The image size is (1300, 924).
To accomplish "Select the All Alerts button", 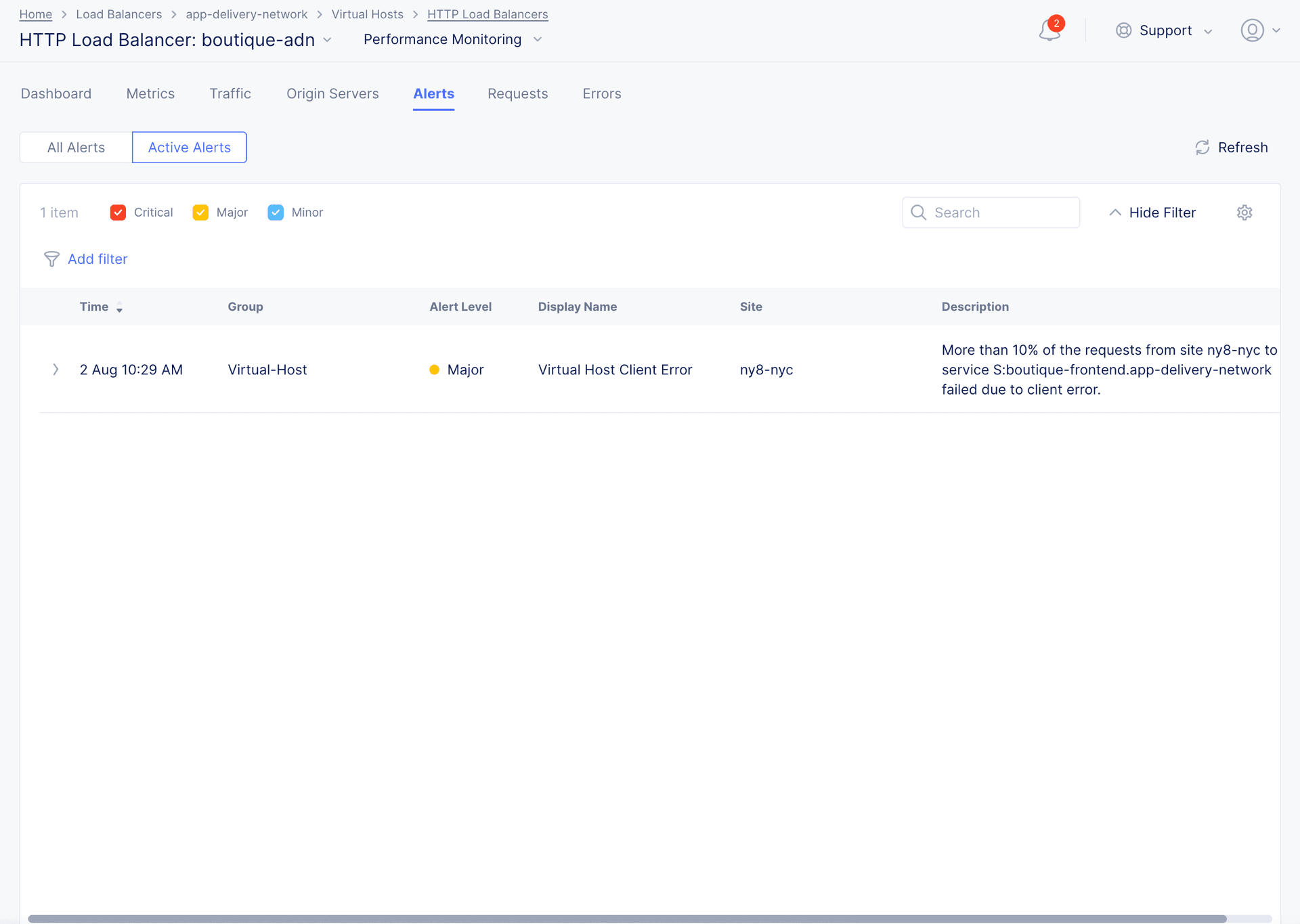I will click(x=75, y=147).
